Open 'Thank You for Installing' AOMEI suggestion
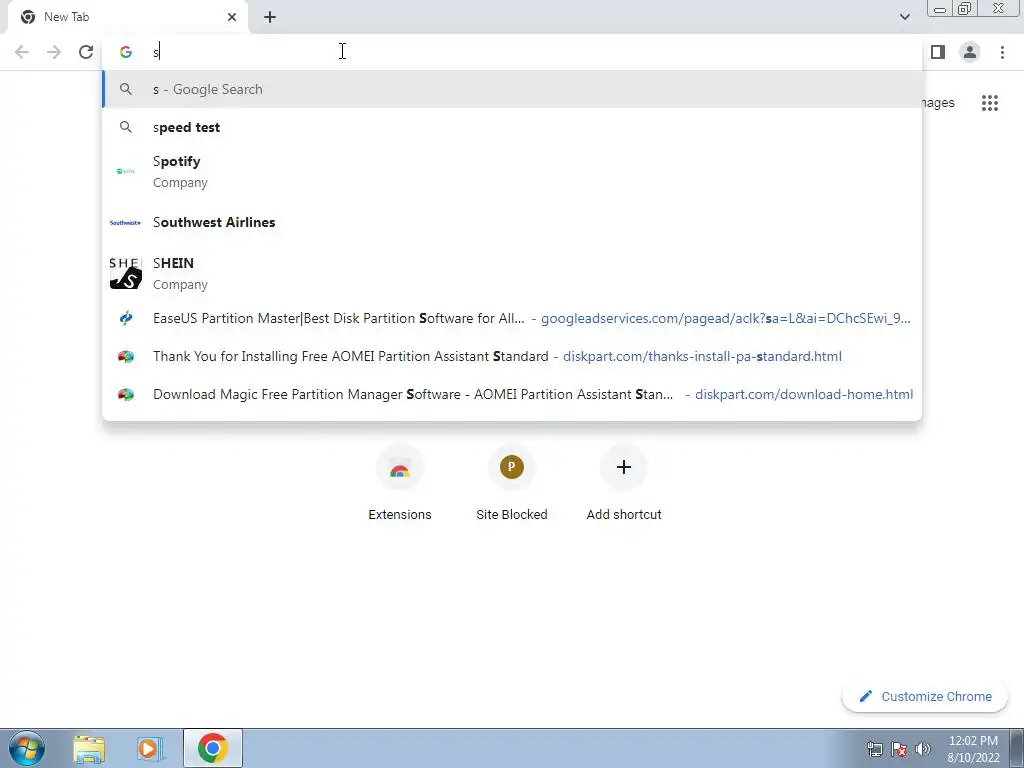Image resolution: width=1024 pixels, height=768 pixels. 512,357
